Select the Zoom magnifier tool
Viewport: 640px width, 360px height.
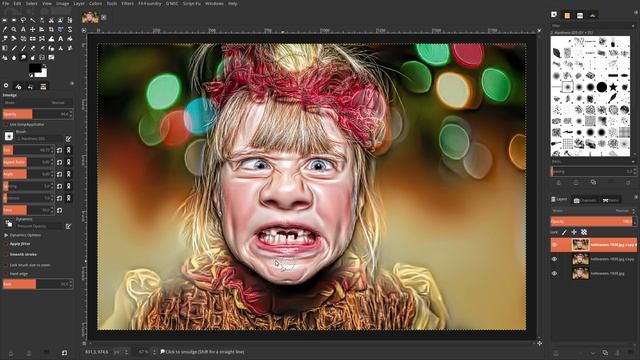coord(14,29)
